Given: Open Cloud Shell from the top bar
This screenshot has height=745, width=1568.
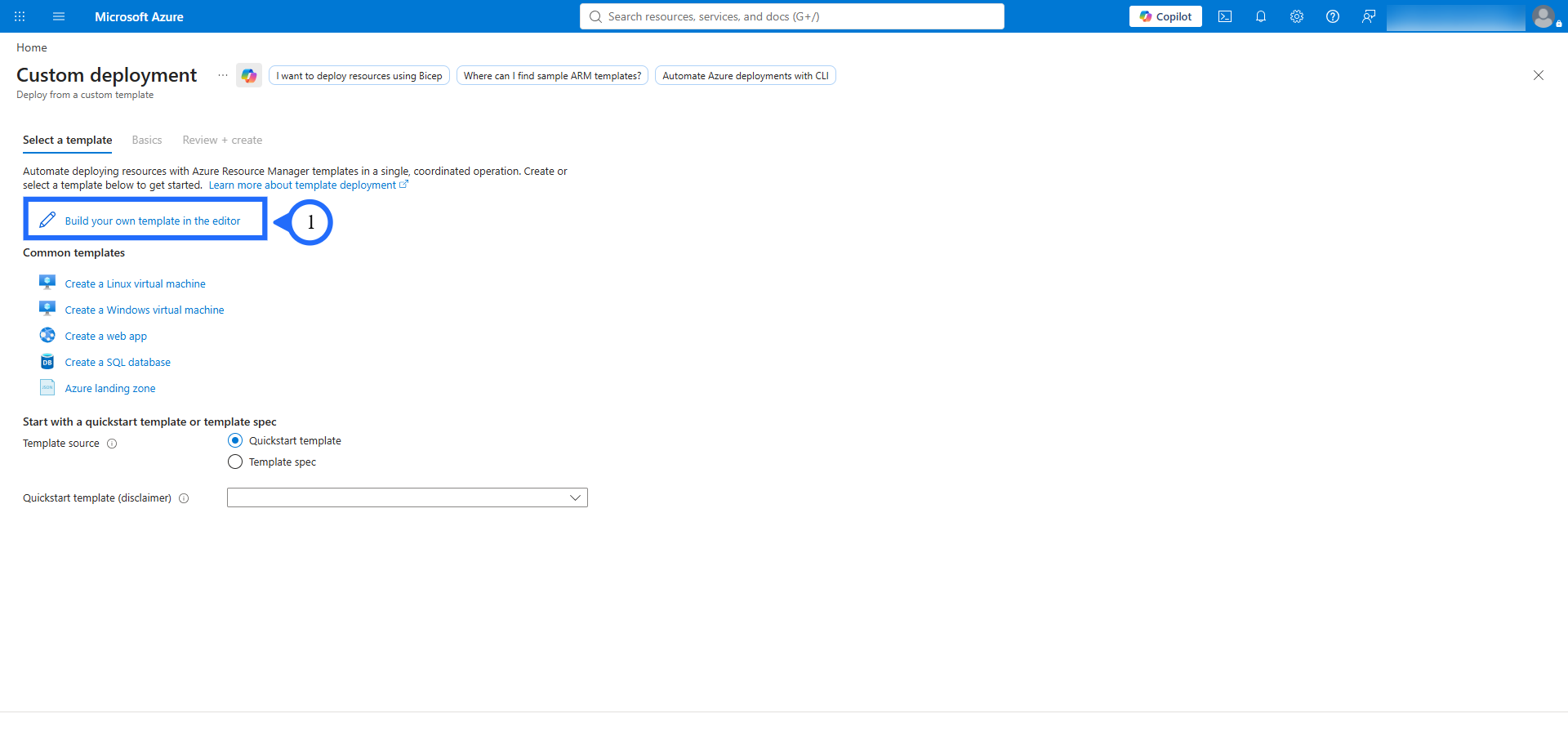Looking at the screenshot, I should coord(1225,16).
